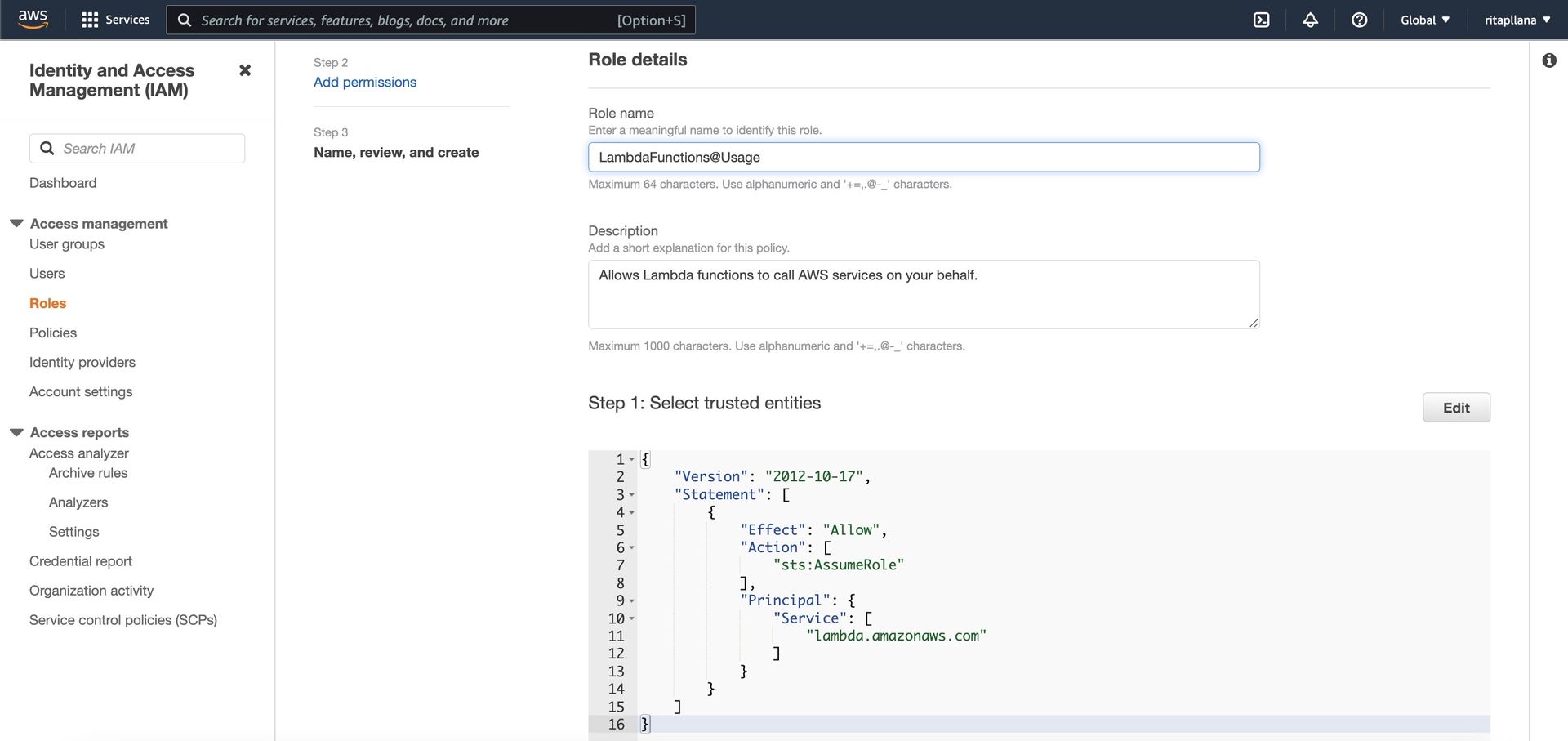Open Account settings
This screenshot has width=1568, height=741.
(x=81, y=391)
